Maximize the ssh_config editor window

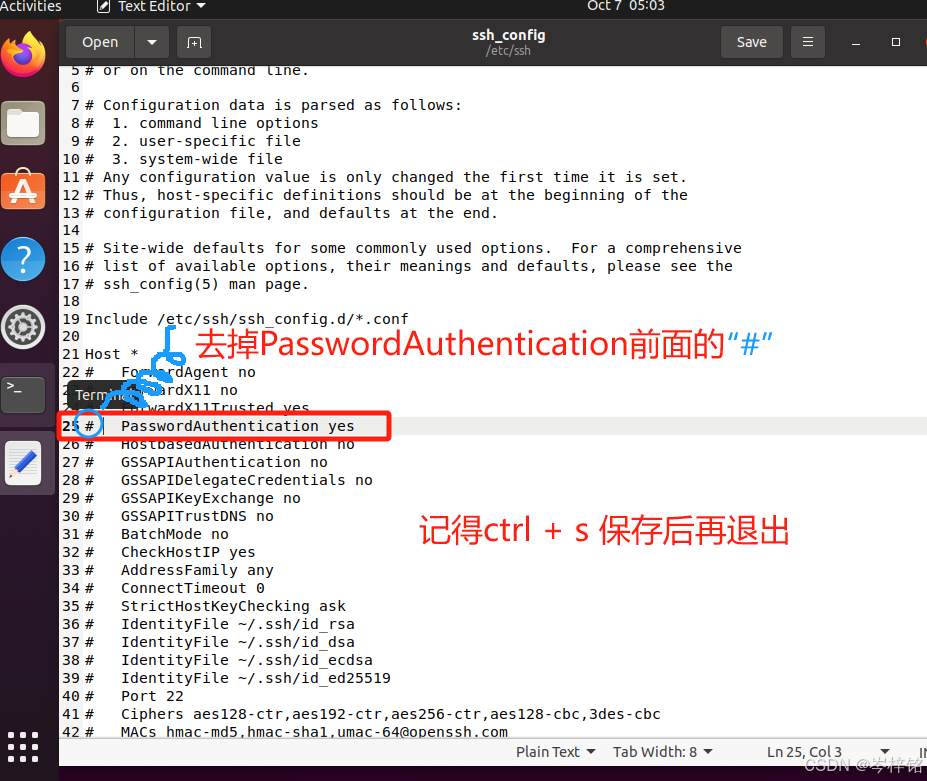tap(896, 43)
